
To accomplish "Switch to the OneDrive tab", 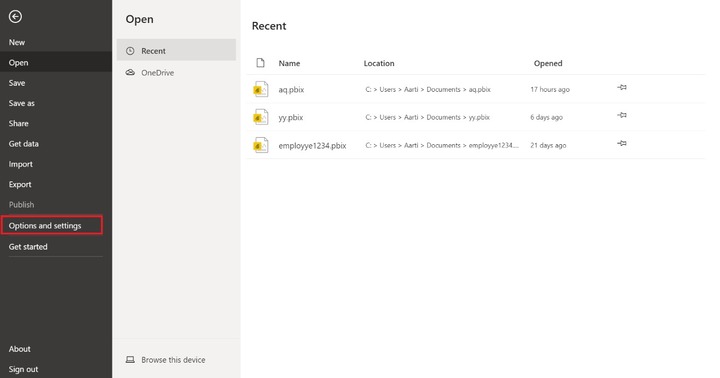I will [176, 73].
